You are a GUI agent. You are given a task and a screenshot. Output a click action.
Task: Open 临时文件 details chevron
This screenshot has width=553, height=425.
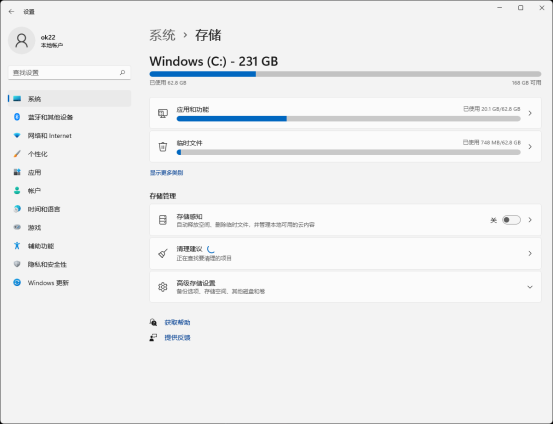[530, 146]
